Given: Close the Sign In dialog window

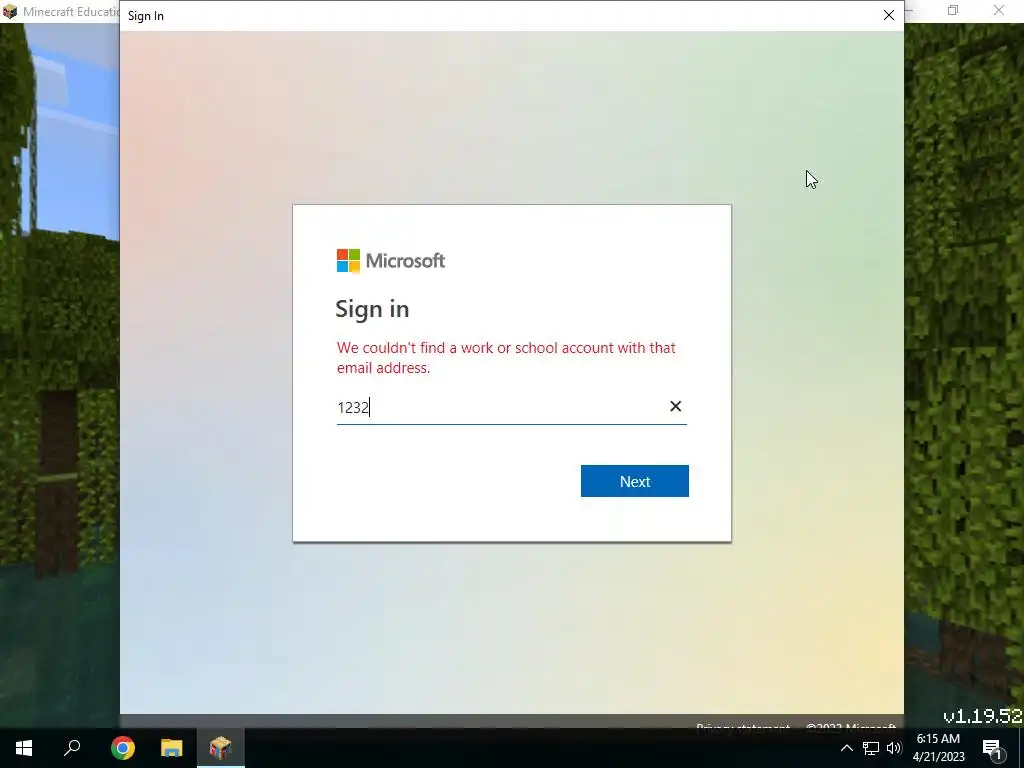Looking at the screenshot, I should pyautogui.click(x=888, y=15).
